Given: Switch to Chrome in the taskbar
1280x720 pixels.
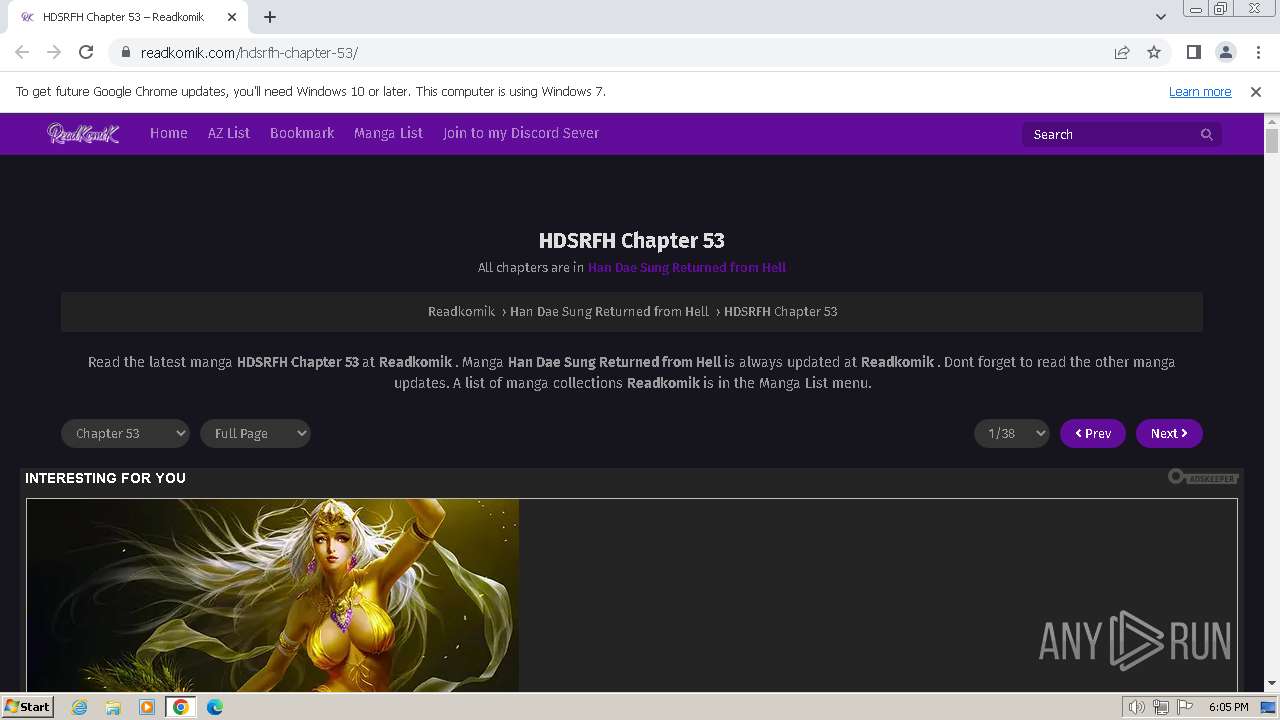Looking at the screenshot, I should [181, 707].
